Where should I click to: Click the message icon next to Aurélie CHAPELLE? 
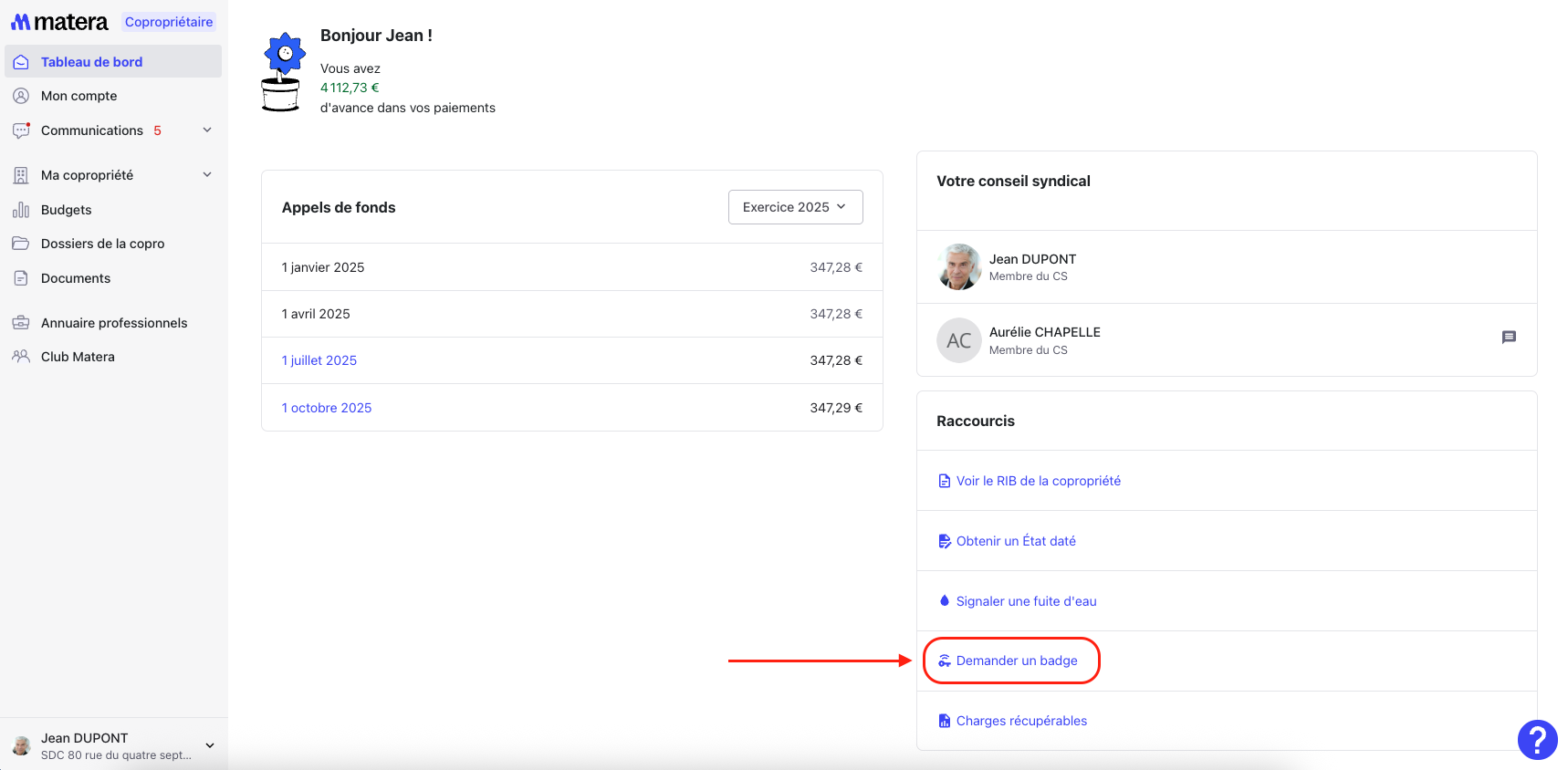tap(1509, 338)
